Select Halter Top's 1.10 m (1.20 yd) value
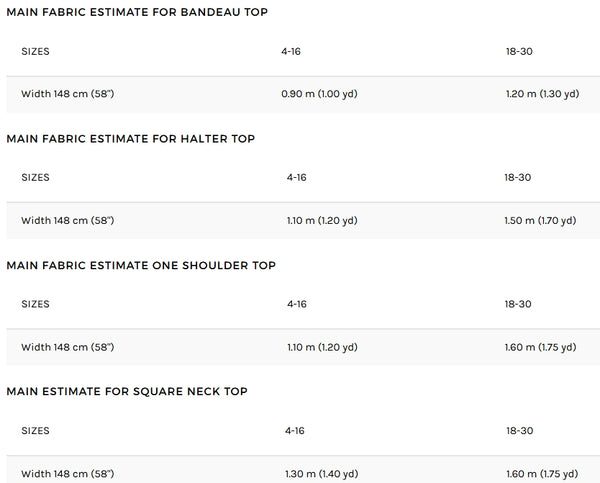 (x=322, y=221)
